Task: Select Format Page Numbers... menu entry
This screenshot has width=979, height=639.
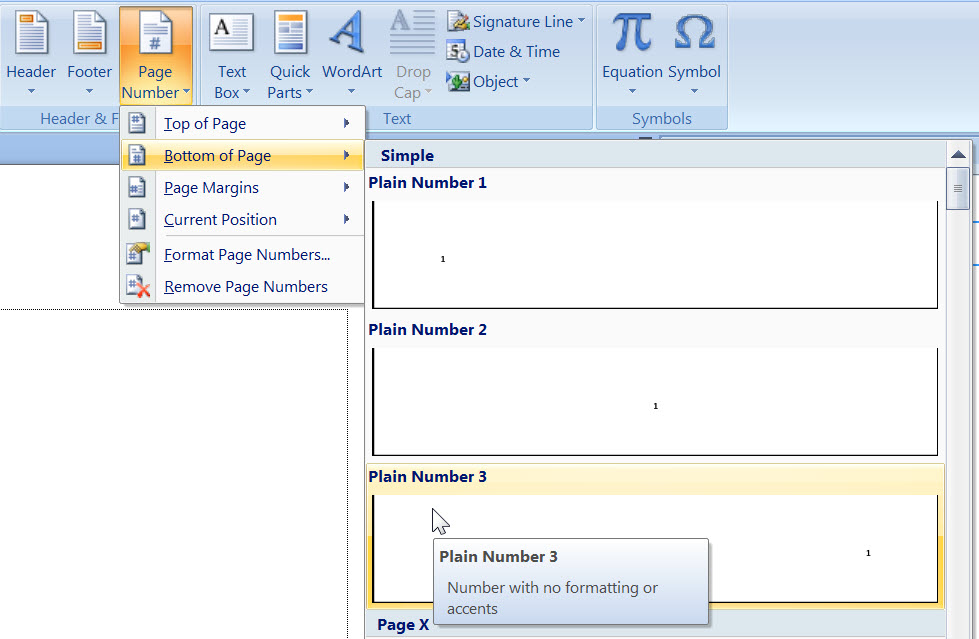Action: coord(242,254)
